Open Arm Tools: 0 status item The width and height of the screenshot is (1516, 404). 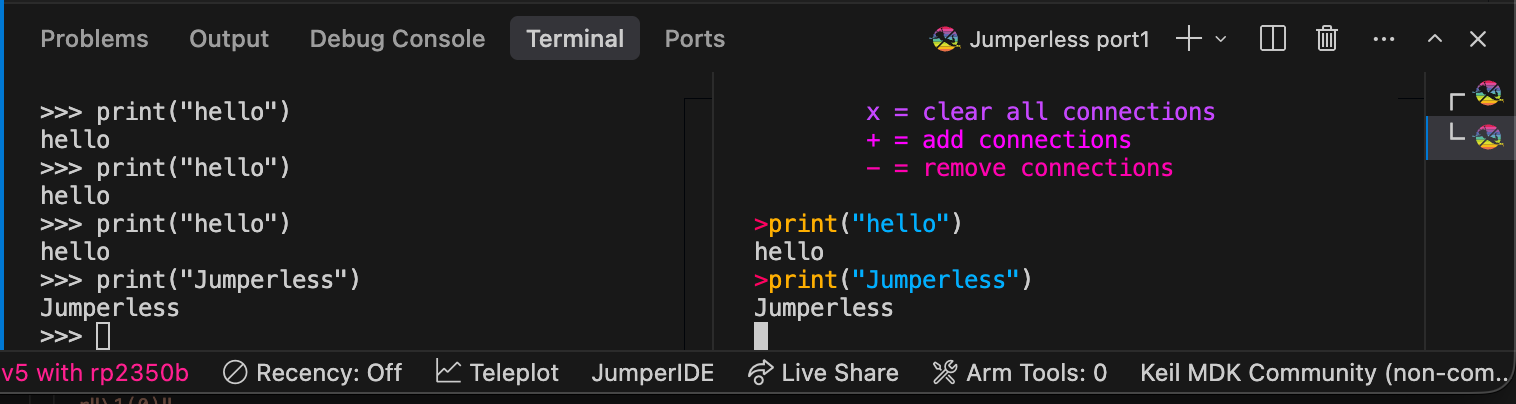[1020, 373]
